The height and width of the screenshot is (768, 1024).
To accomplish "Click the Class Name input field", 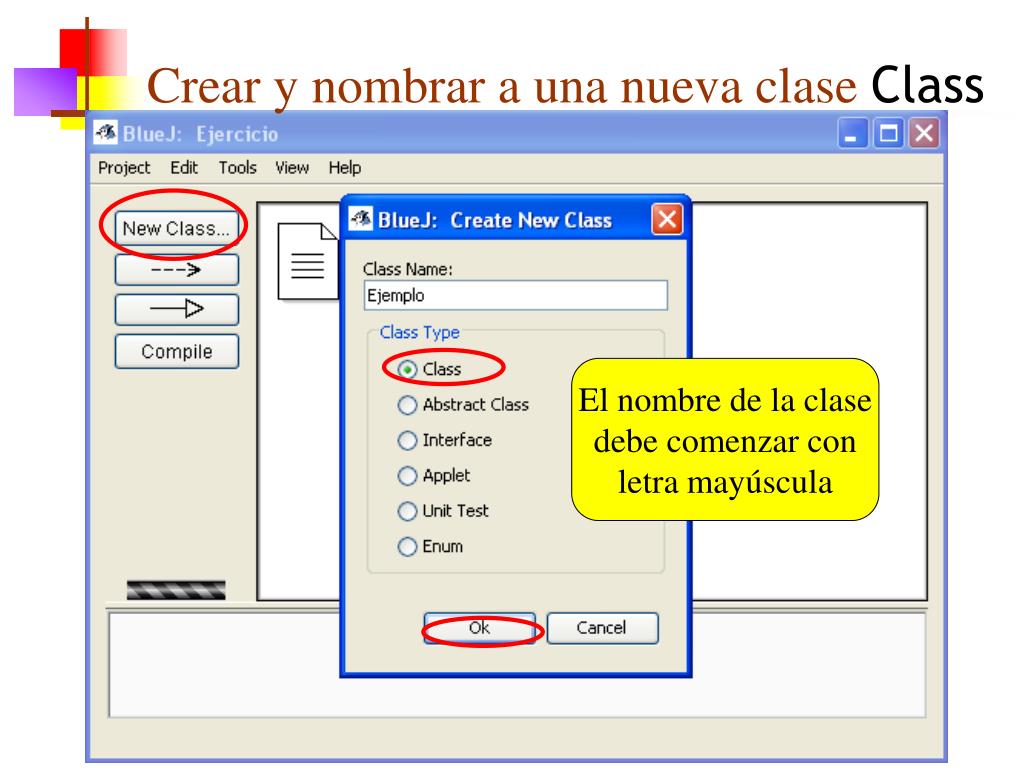I will click(515, 295).
